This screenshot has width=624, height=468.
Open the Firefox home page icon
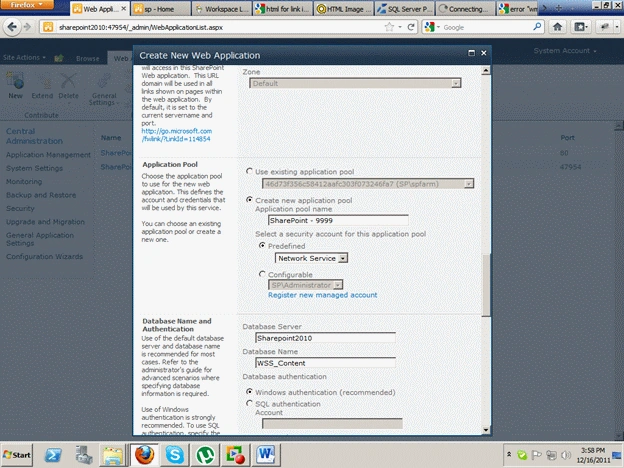pyautogui.click(x=558, y=27)
